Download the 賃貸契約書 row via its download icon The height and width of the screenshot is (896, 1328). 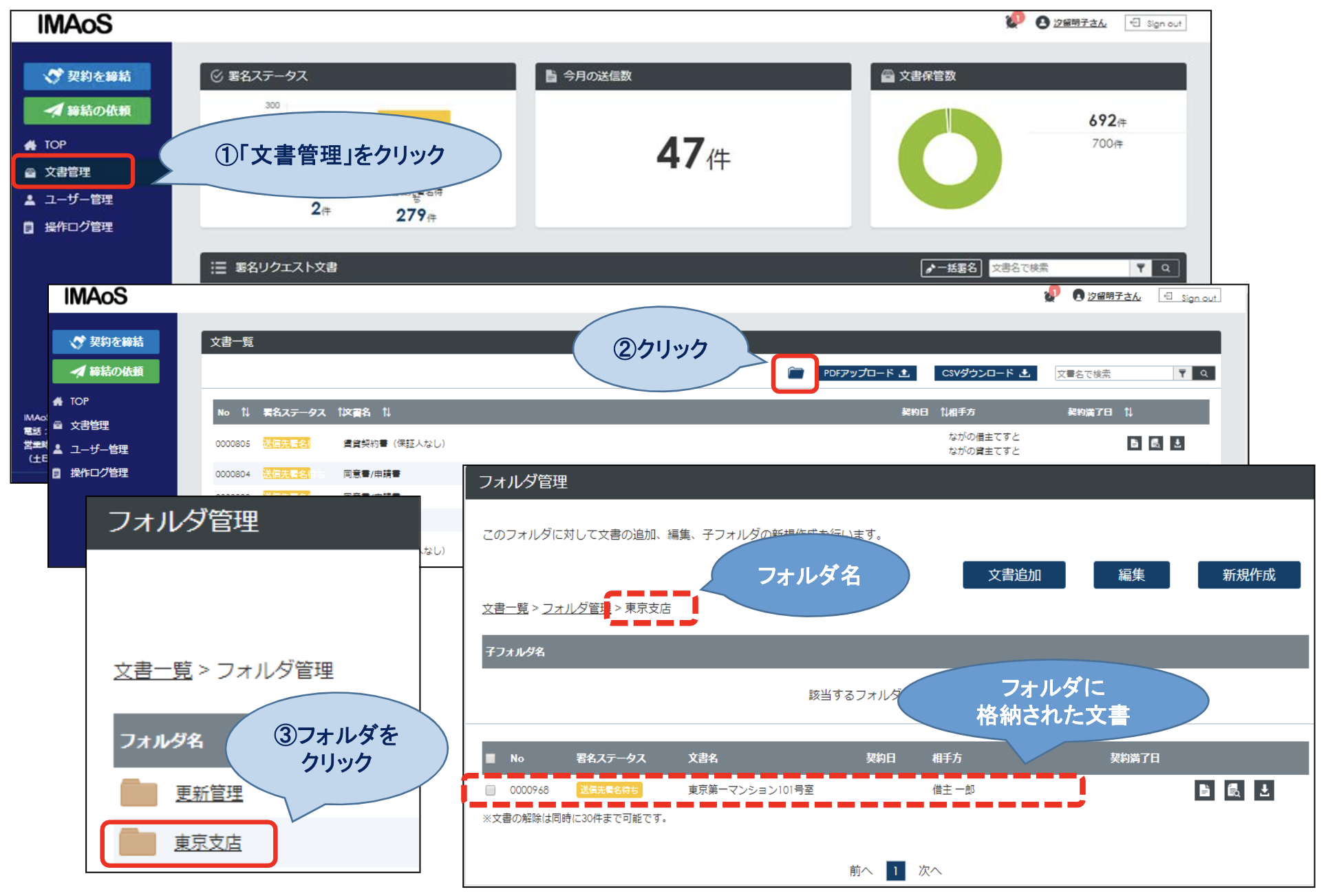pyautogui.click(x=1178, y=443)
